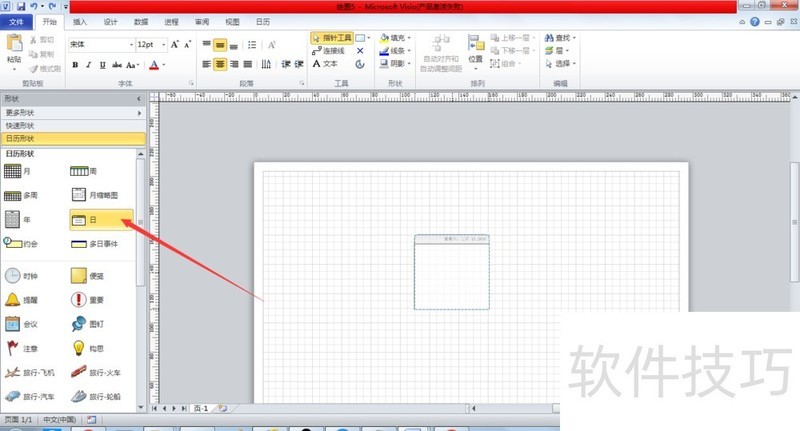Viewport: 800px width, 431px height.
Task: Select the 旅行-飞机 airplane shape
Action: point(29,372)
